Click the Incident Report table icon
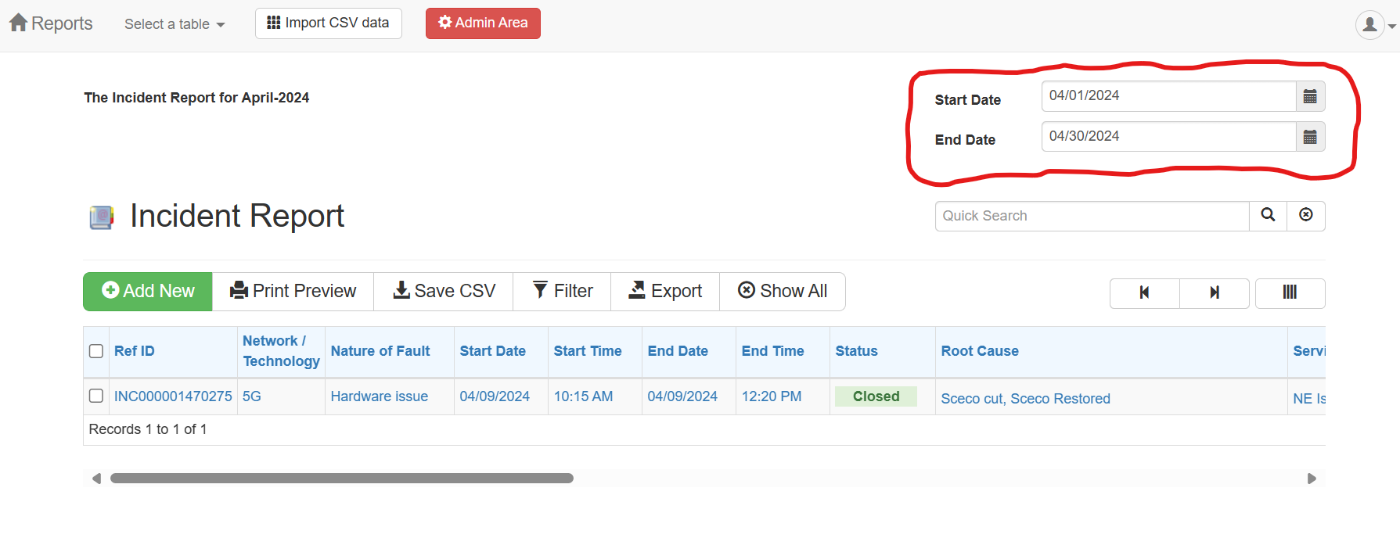This screenshot has width=1400, height=538. (101, 217)
